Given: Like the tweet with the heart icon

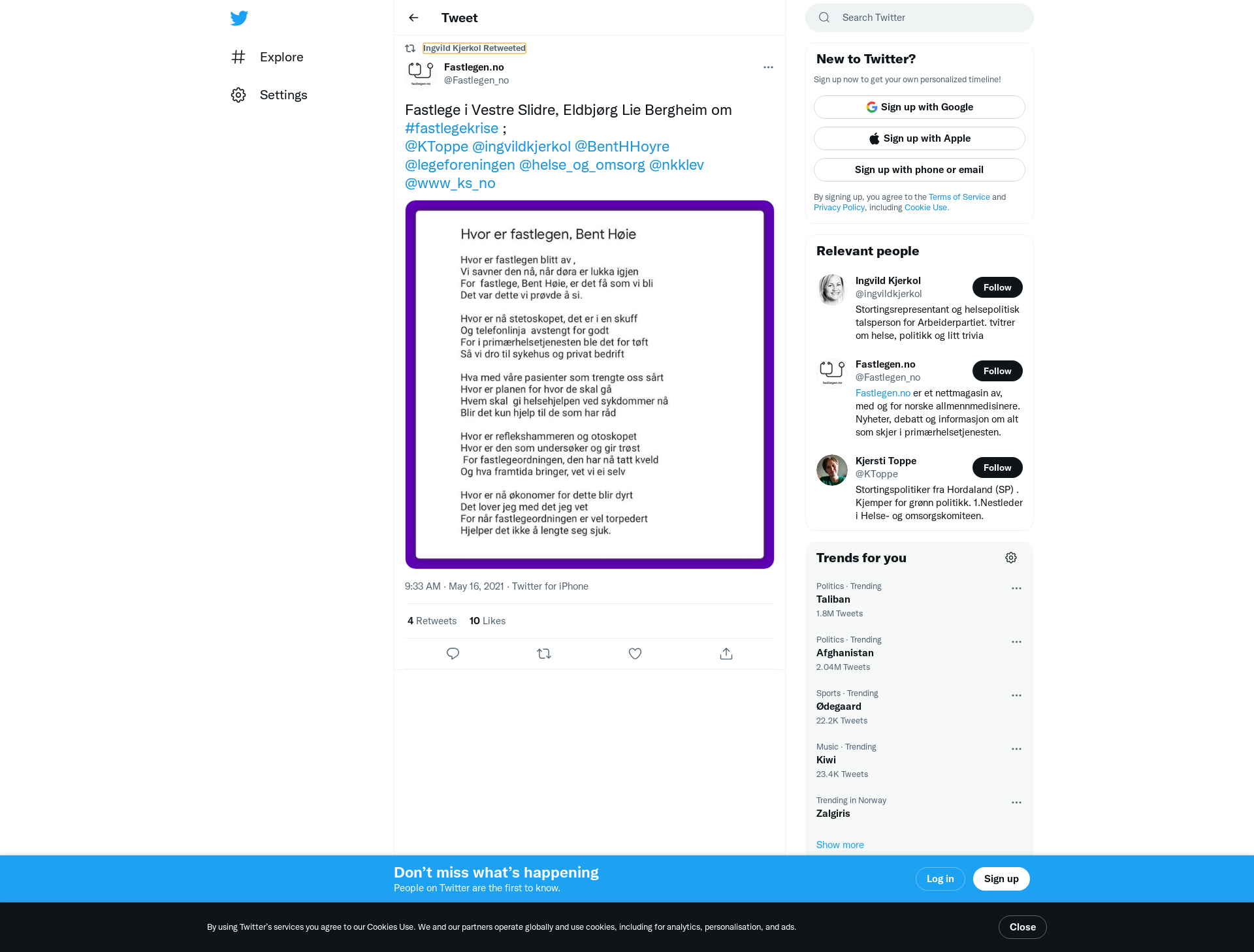Looking at the screenshot, I should pyautogui.click(x=635, y=654).
